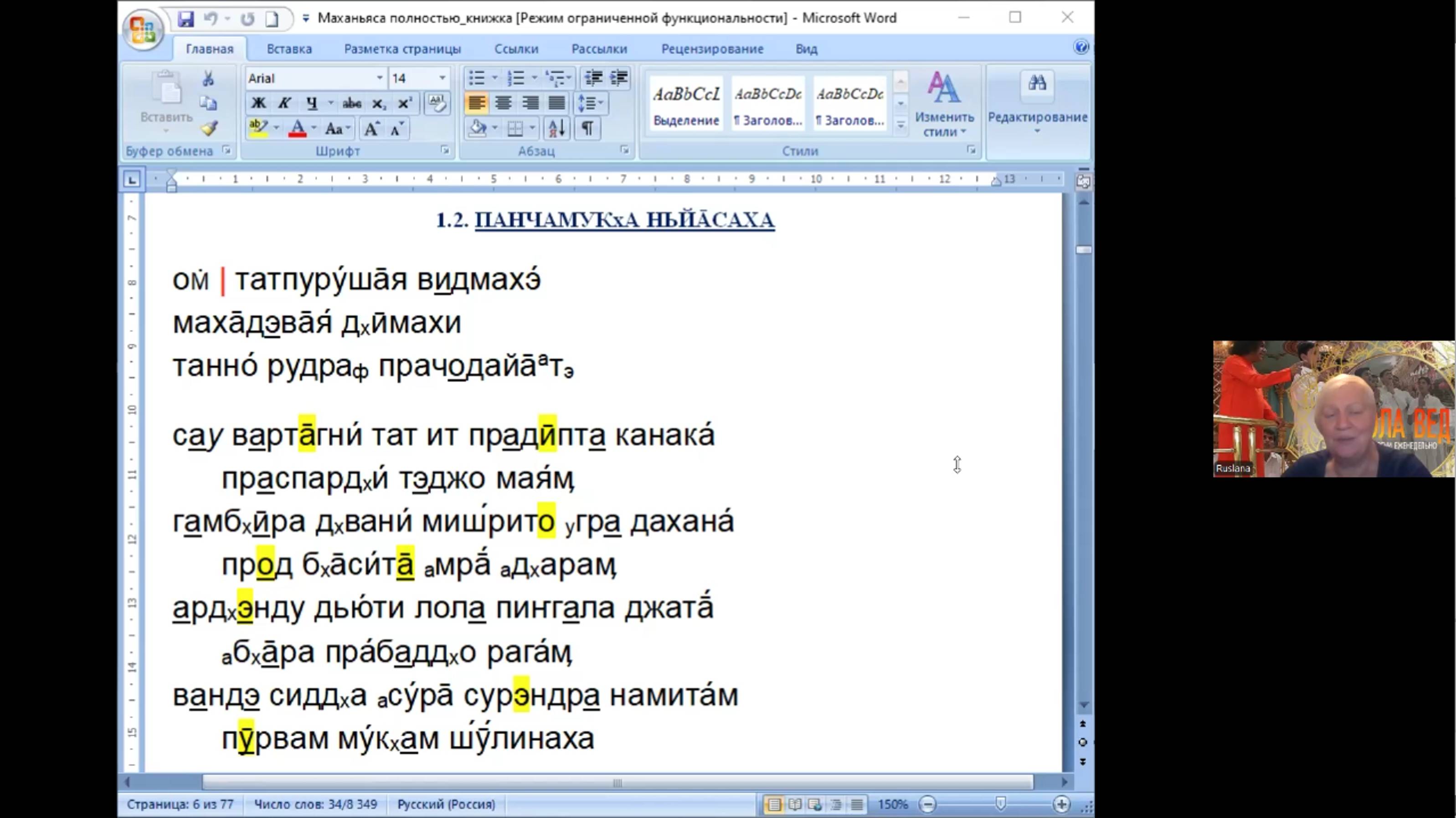Viewport: 1456px width, 818px height.
Task: Toggle italic formatting (К)
Action: coord(284,103)
